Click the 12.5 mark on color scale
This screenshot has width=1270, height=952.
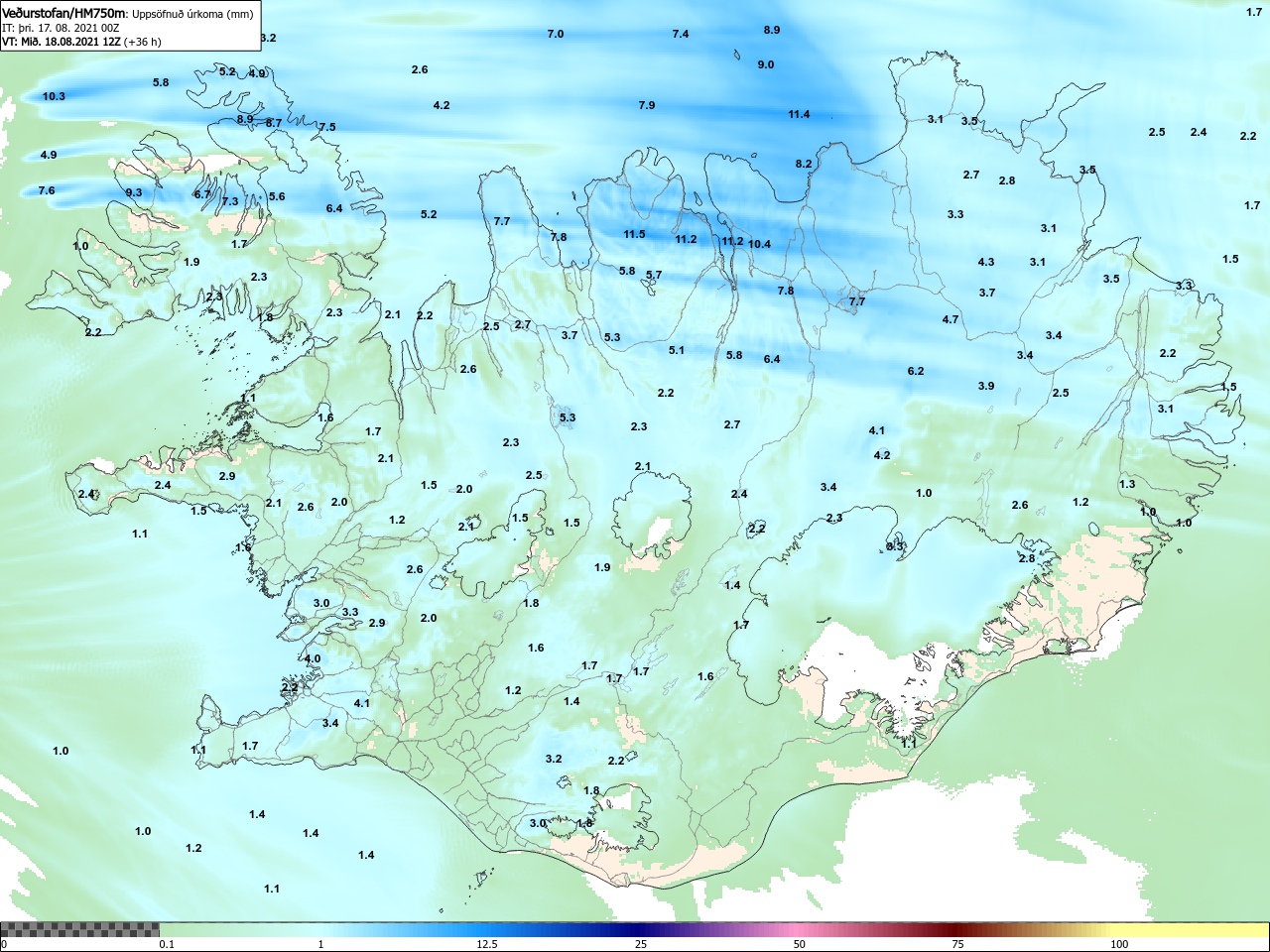(487, 944)
